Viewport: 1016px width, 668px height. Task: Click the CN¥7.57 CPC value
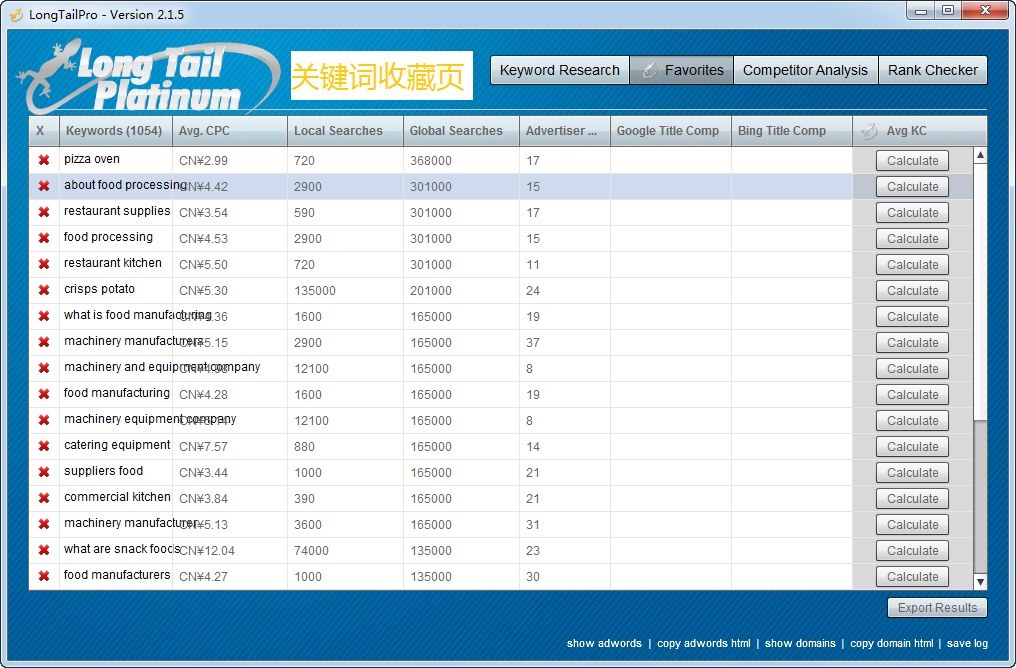203,446
